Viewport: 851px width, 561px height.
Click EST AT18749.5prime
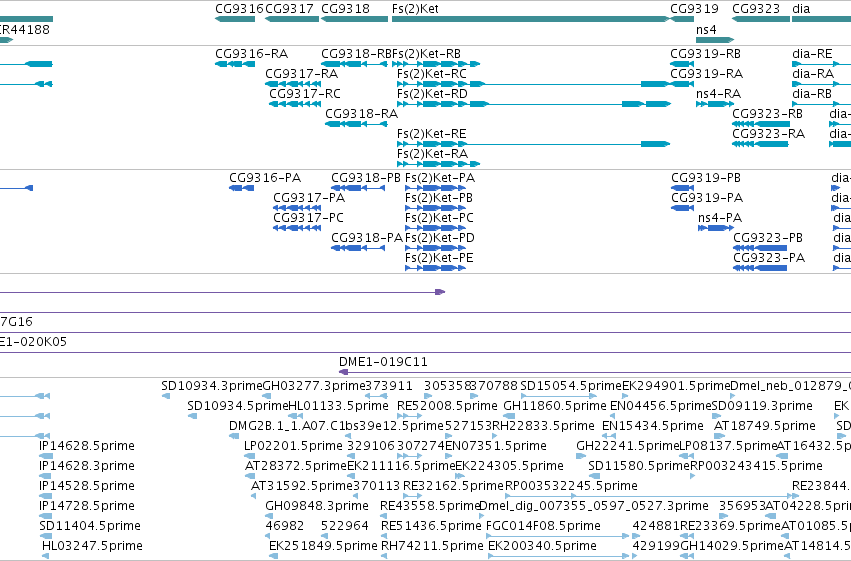coord(719,436)
